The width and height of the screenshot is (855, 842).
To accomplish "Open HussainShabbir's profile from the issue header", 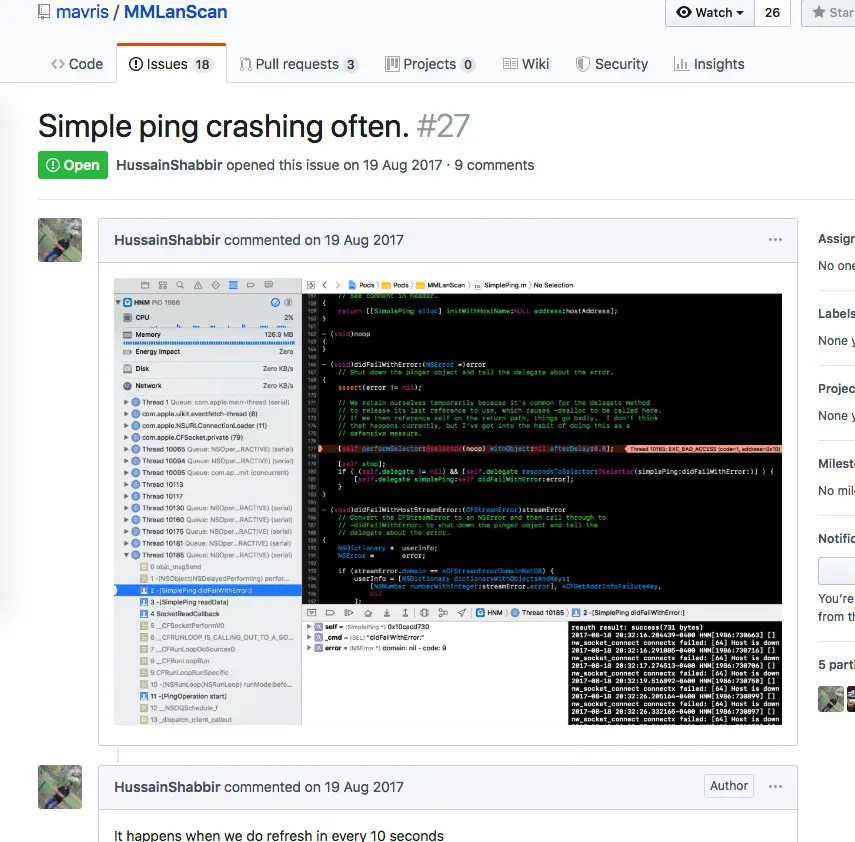I will 169,165.
